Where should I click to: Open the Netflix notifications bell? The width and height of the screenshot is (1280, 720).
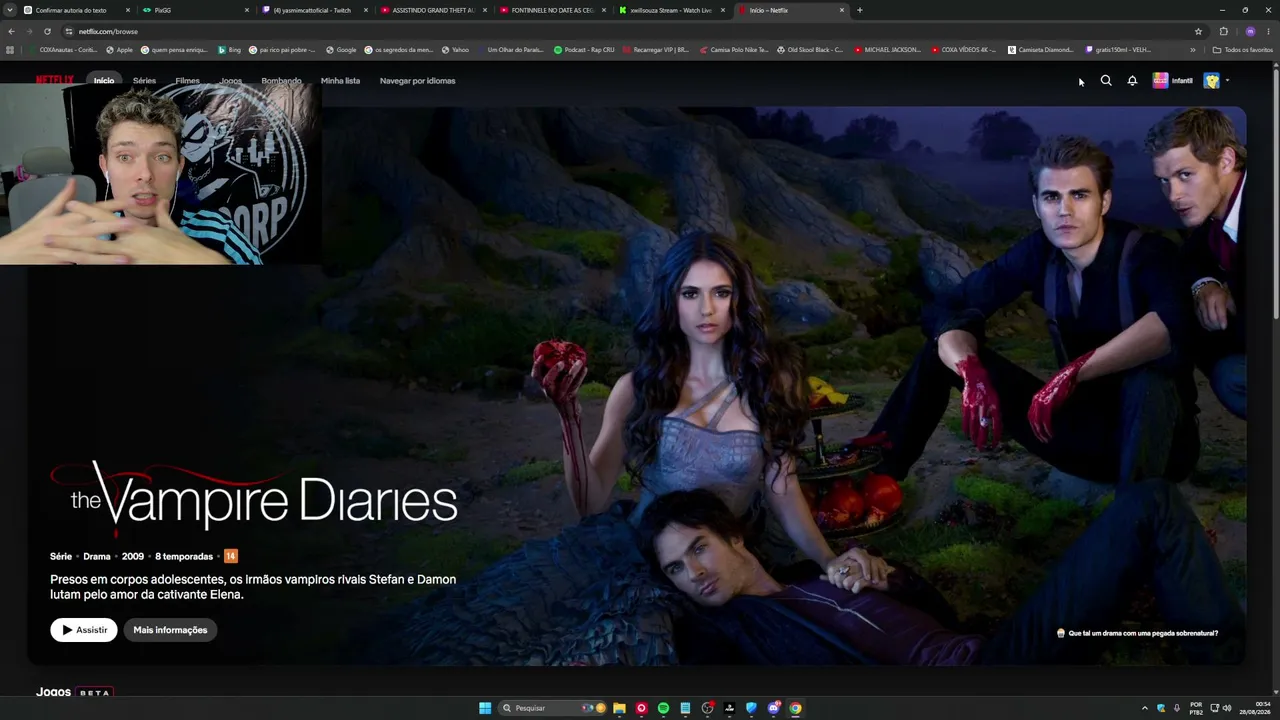click(x=1132, y=81)
